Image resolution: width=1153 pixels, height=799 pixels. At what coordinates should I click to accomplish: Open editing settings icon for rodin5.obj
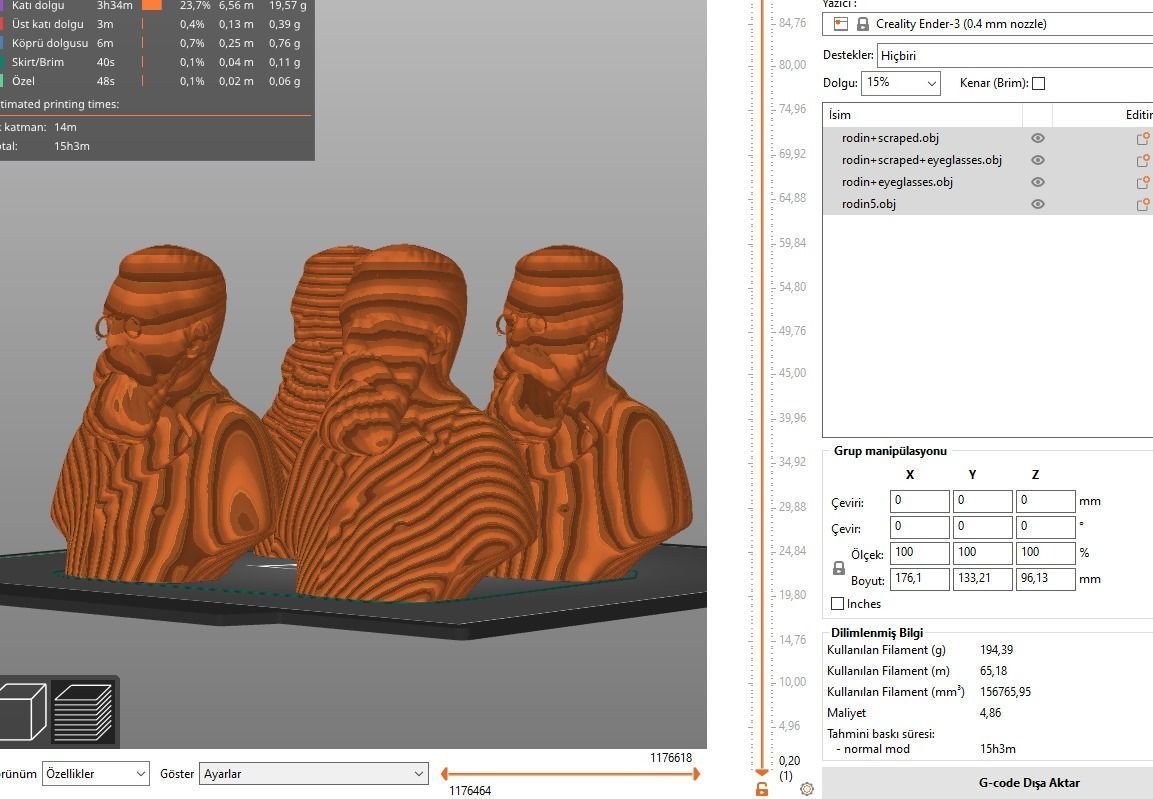(x=1141, y=204)
